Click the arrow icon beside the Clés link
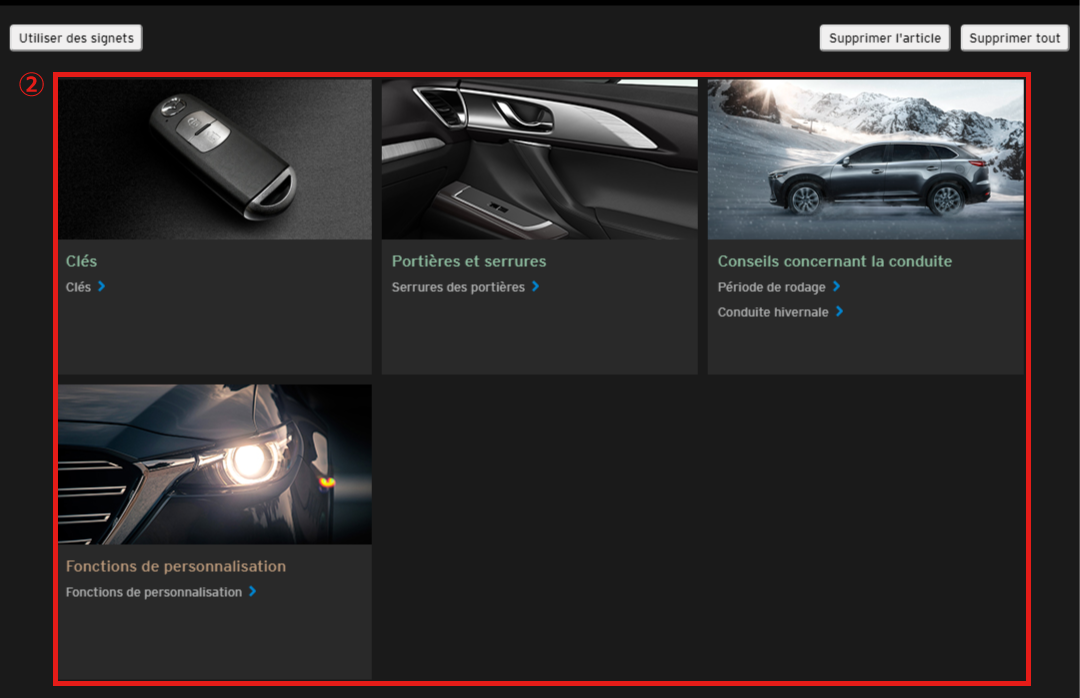The width and height of the screenshot is (1080, 698). pyautogui.click(x=102, y=287)
